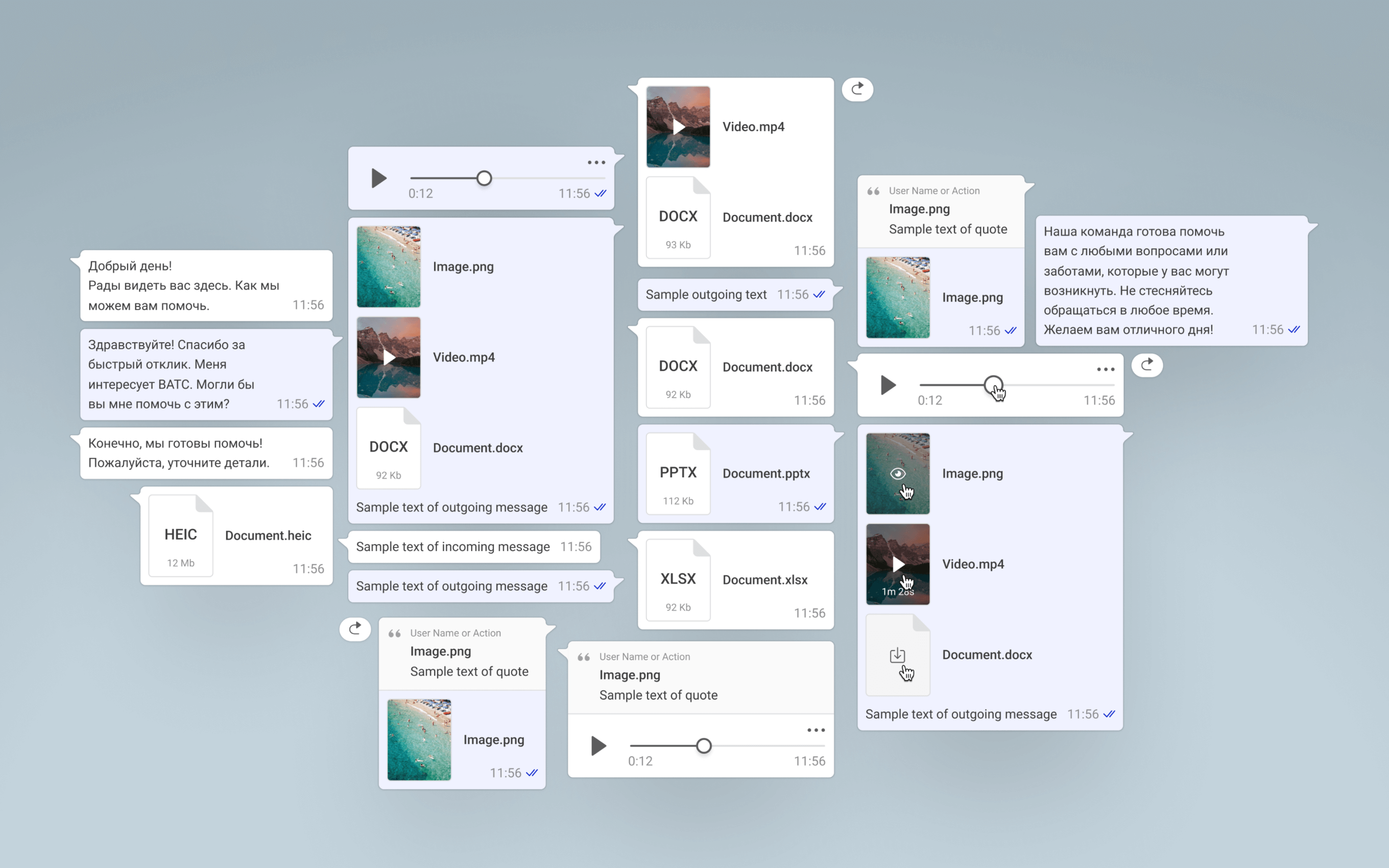Image resolution: width=1389 pixels, height=868 pixels.
Task: Play voice message under quoted reply at bottom
Action: (598, 746)
